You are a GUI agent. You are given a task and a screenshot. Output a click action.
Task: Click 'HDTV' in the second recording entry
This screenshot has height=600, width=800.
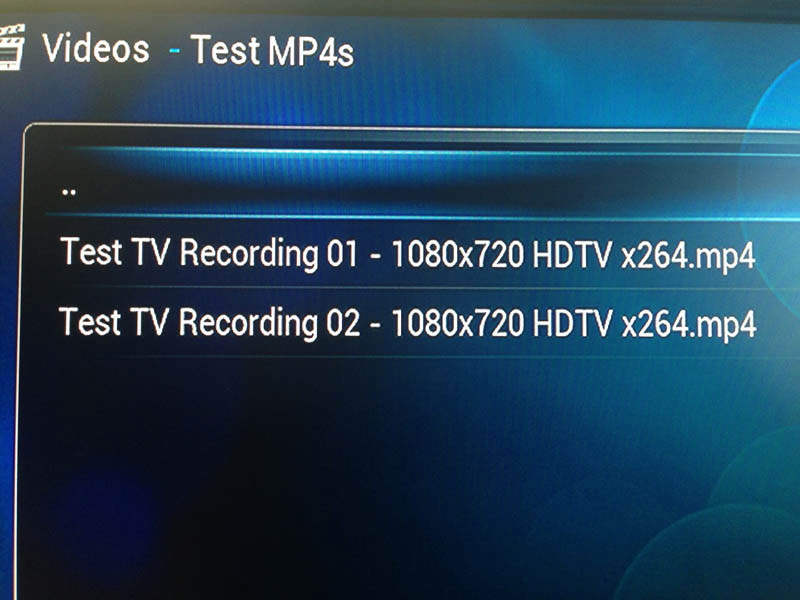click(x=572, y=324)
